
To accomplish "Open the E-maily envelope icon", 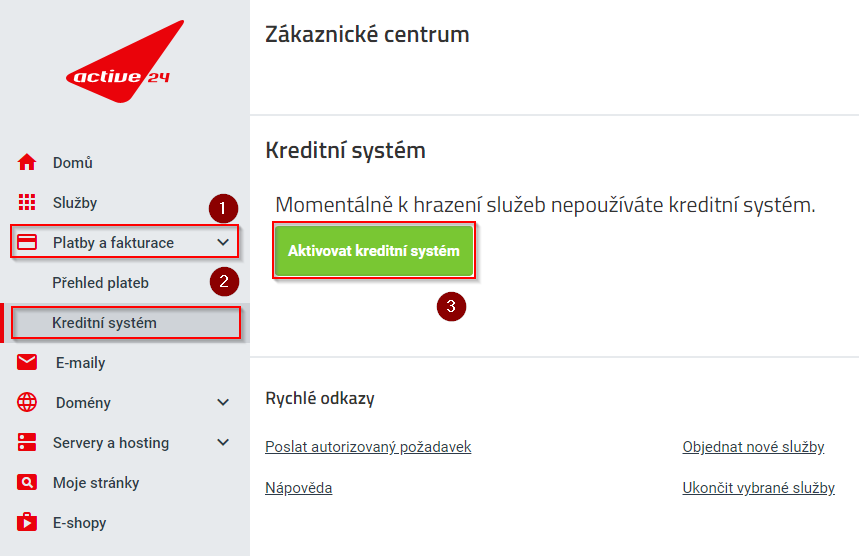I will pyautogui.click(x=27, y=362).
